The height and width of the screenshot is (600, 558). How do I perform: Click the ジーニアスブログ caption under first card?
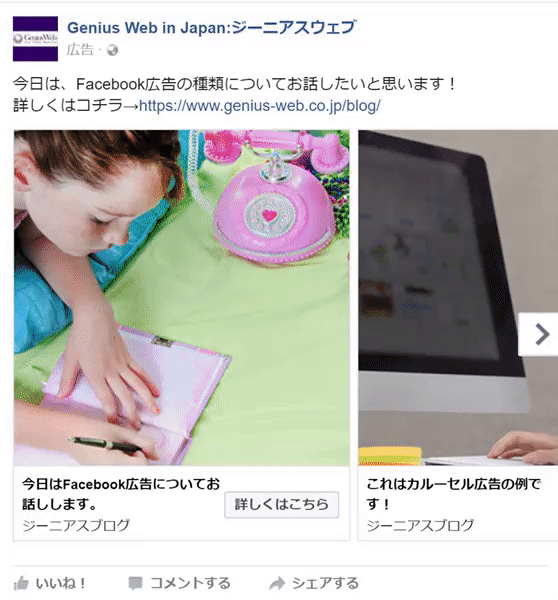76,525
